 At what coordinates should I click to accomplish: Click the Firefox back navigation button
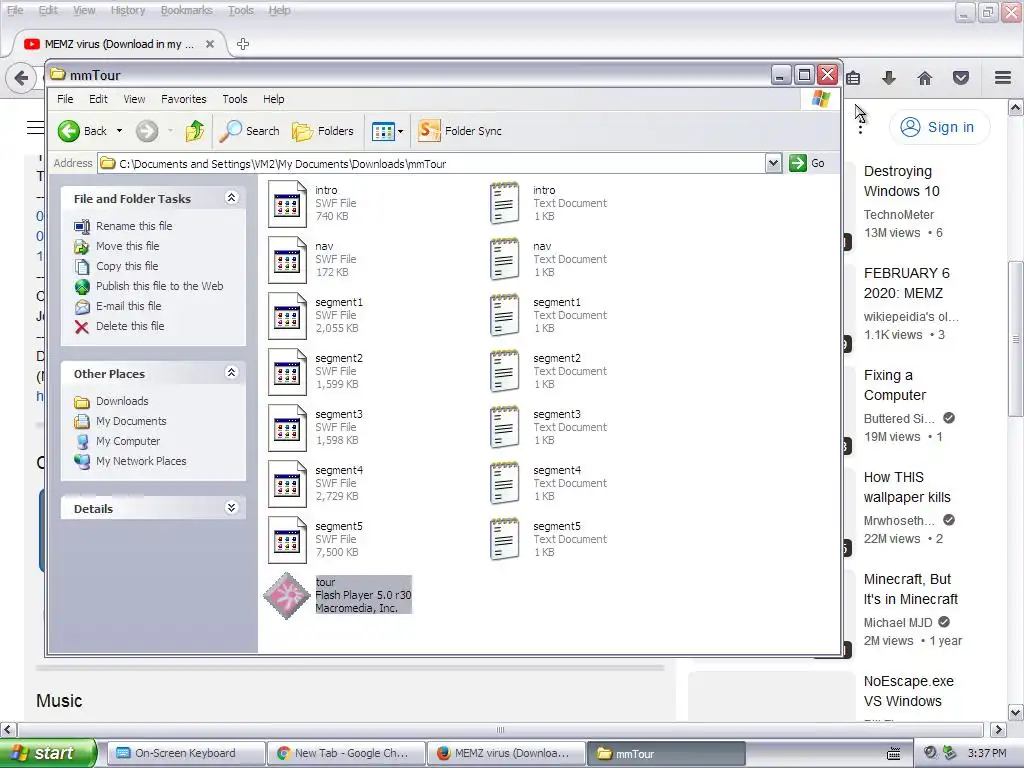(x=21, y=78)
